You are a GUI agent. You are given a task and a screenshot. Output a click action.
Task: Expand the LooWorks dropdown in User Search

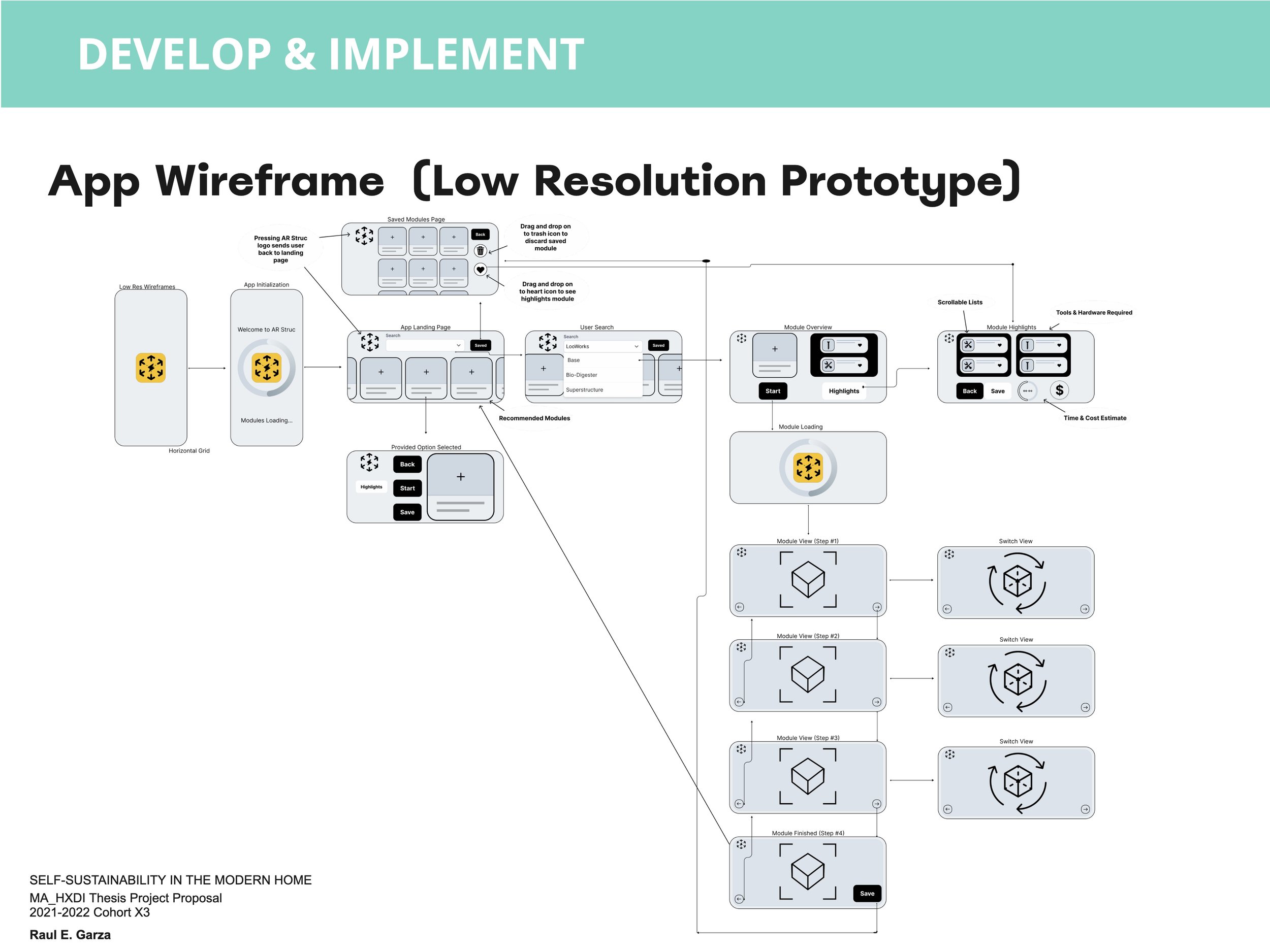[602, 347]
